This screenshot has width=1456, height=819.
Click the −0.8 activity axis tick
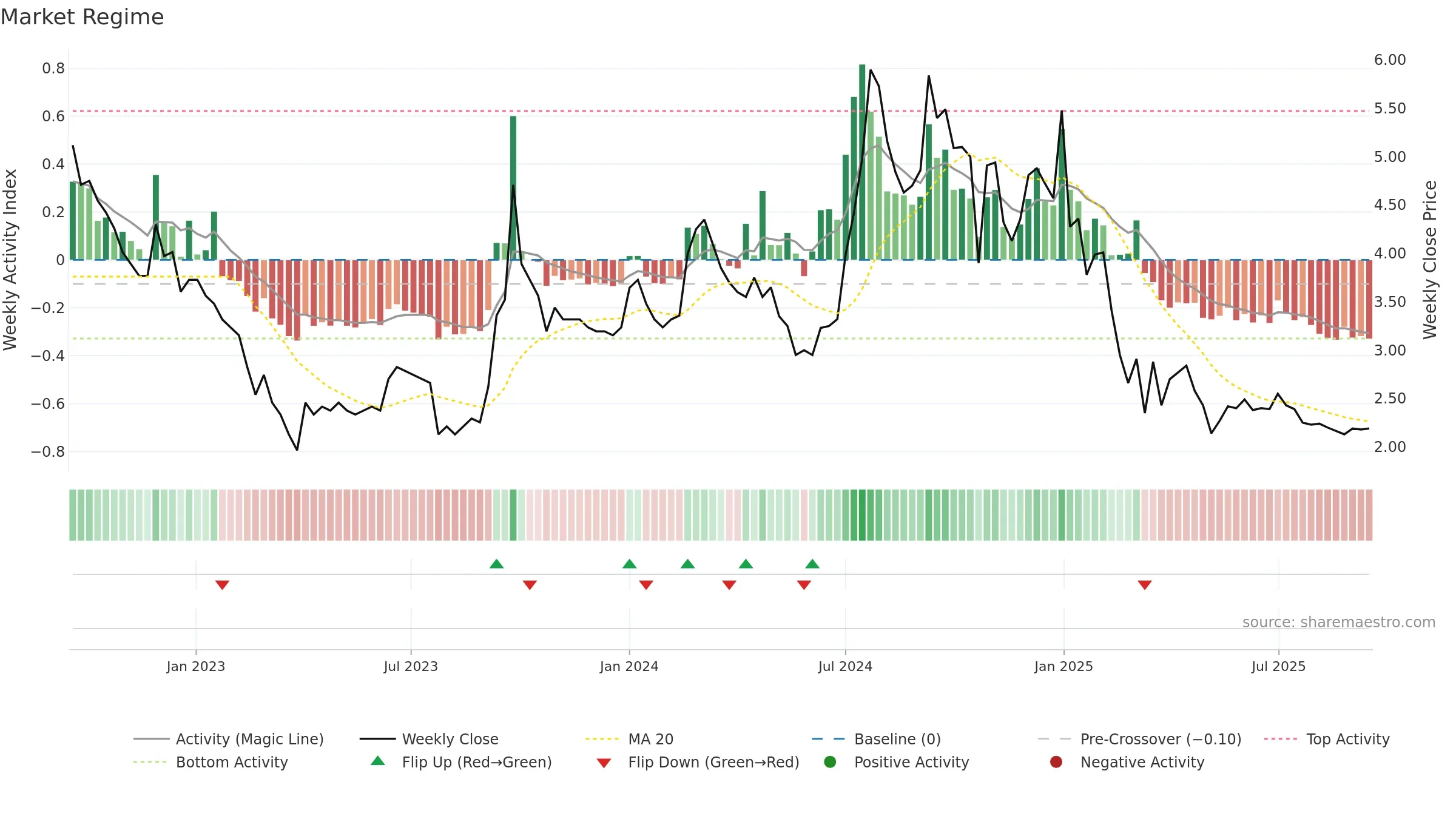click(x=48, y=452)
